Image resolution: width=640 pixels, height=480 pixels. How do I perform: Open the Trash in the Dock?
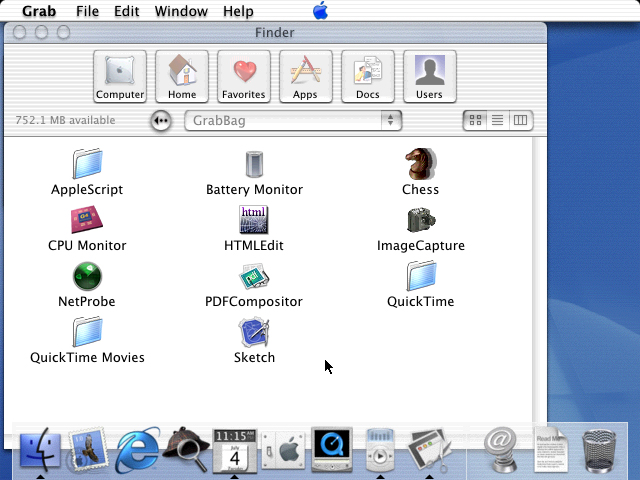point(599,451)
